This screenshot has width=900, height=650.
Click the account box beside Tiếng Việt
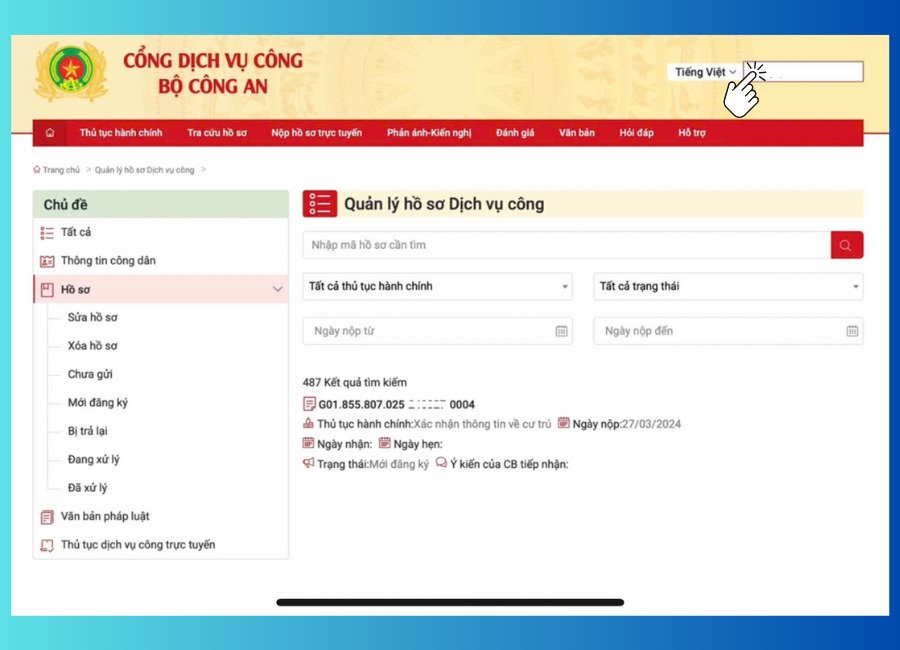click(x=803, y=72)
